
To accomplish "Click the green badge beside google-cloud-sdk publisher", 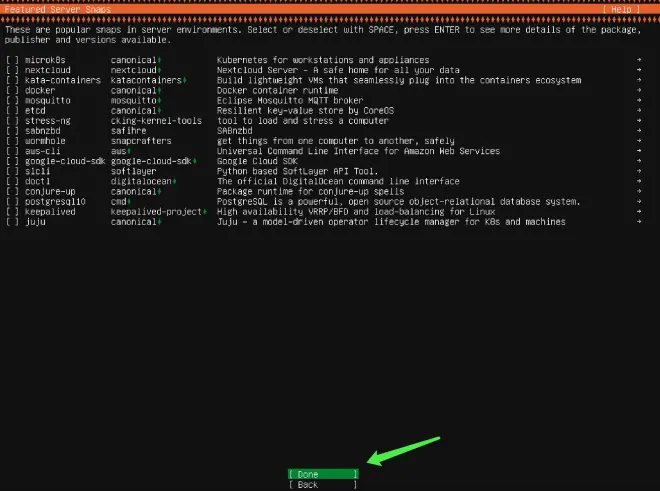I will click(x=194, y=161).
